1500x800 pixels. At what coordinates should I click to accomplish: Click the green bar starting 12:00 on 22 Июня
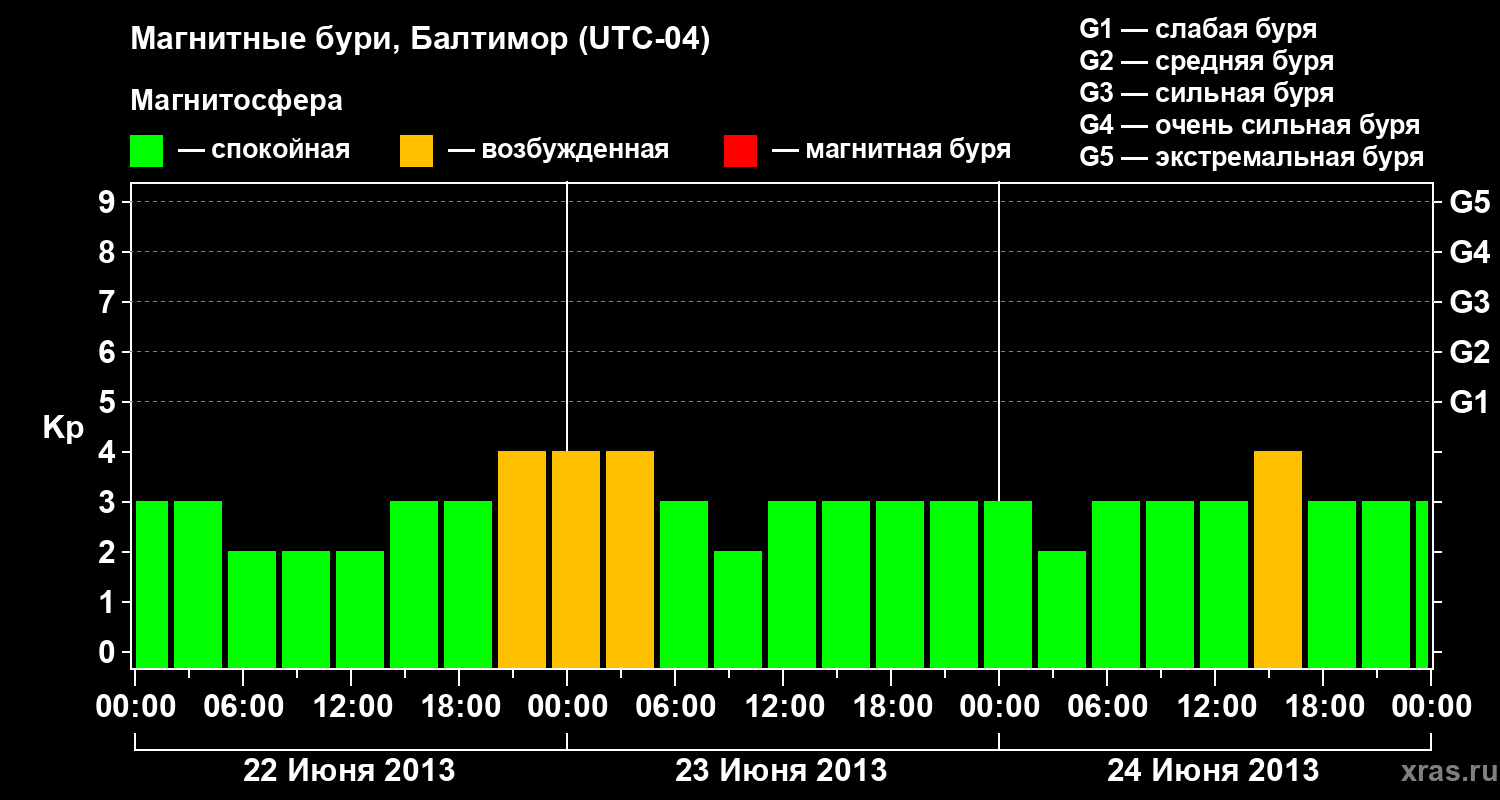(x=360, y=610)
